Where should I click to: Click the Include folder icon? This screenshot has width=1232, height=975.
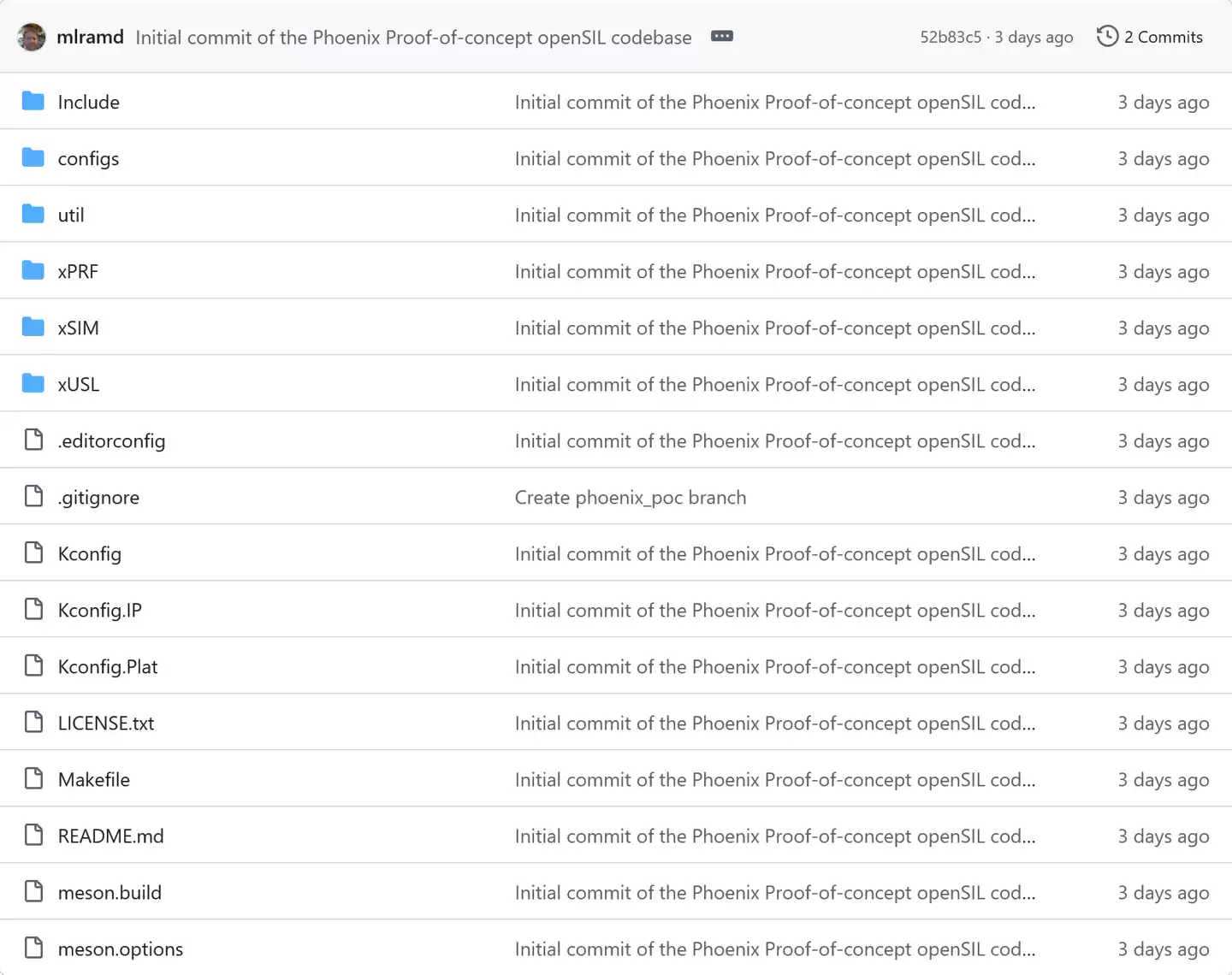[33, 102]
